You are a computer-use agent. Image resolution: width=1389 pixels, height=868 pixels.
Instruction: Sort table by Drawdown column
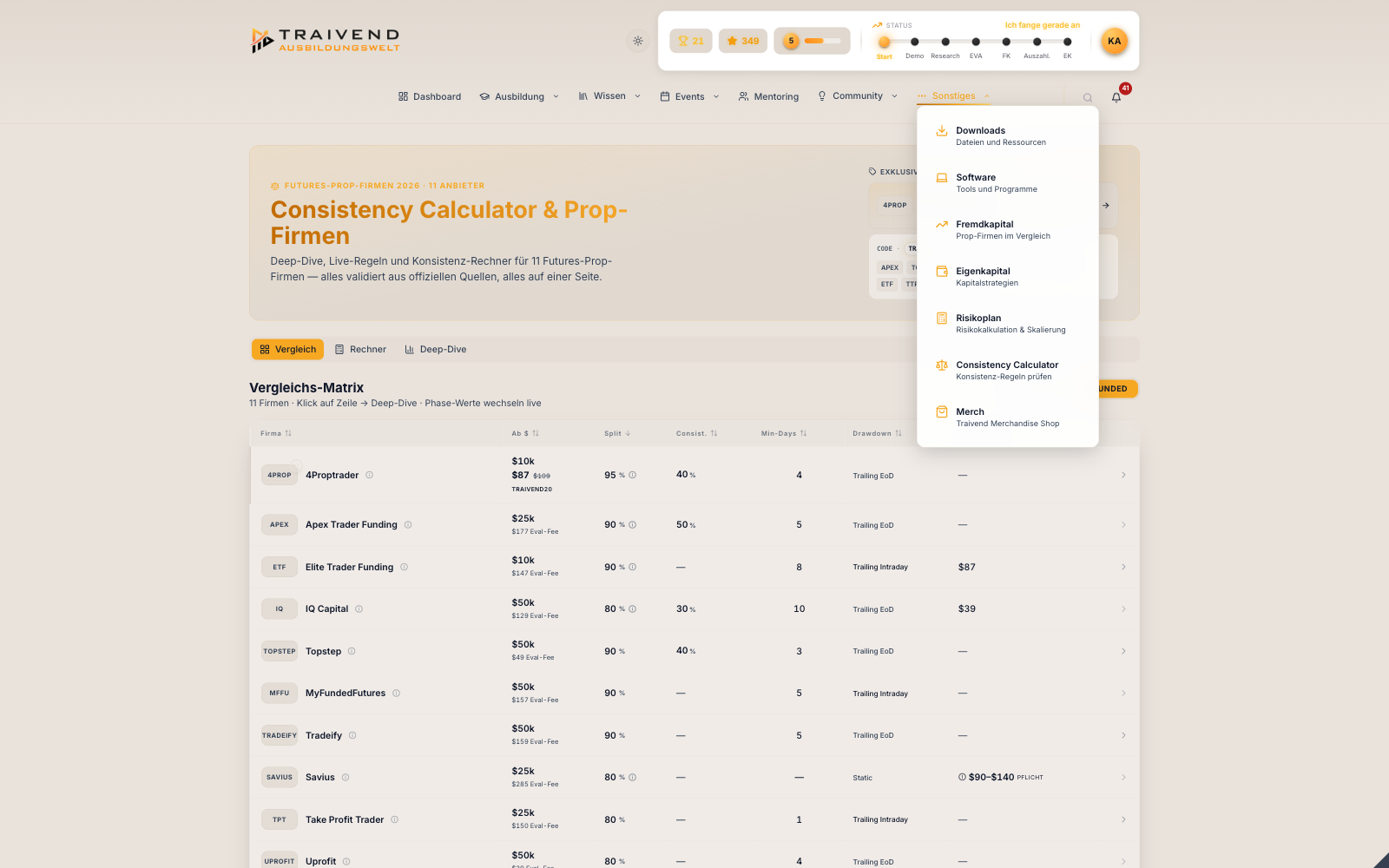[x=877, y=433]
